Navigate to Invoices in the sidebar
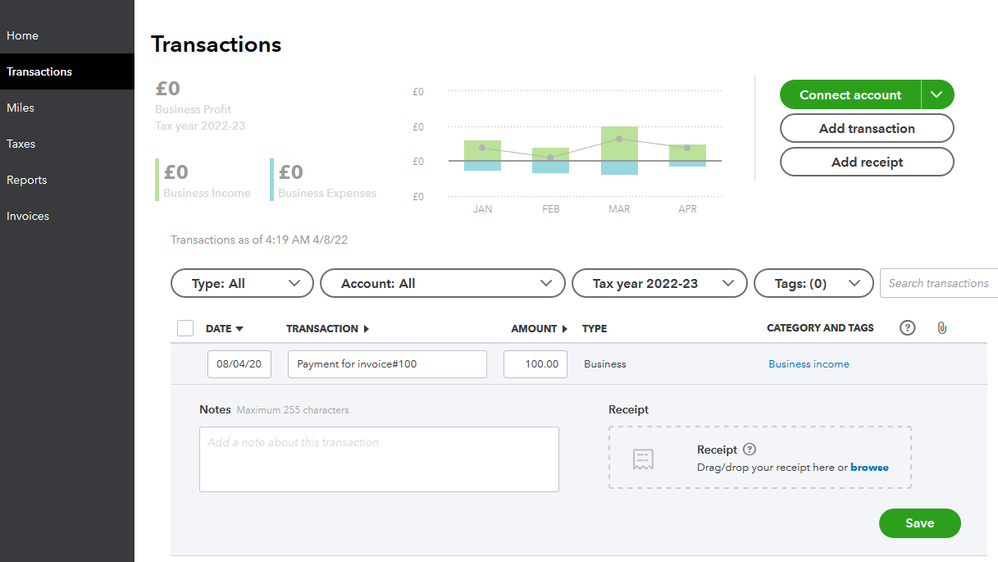 point(28,216)
